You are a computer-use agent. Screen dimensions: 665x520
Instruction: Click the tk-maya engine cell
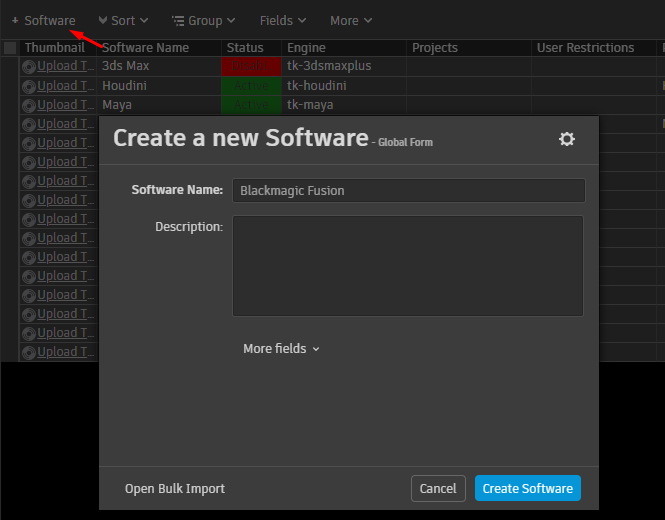(344, 105)
